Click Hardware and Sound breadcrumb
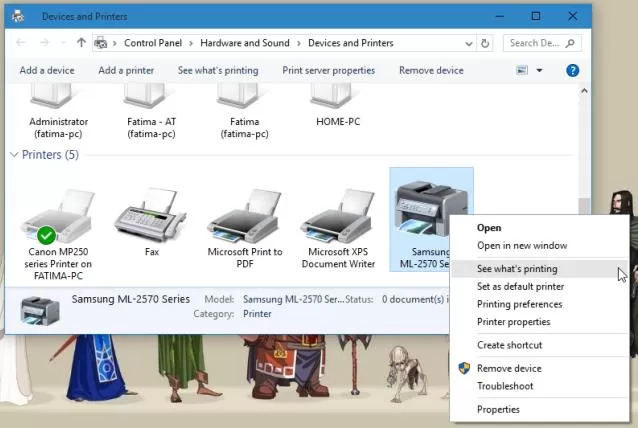Viewport: 638px width, 428px height. pos(245,43)
